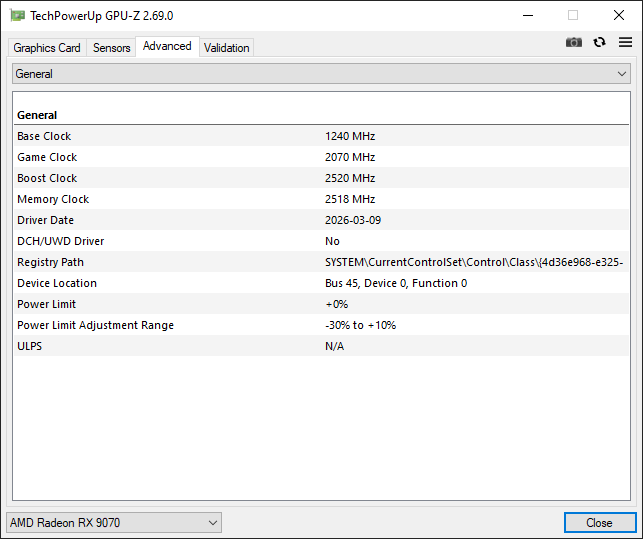
Task: Click the 2070 MHz value
Action: 350,157
